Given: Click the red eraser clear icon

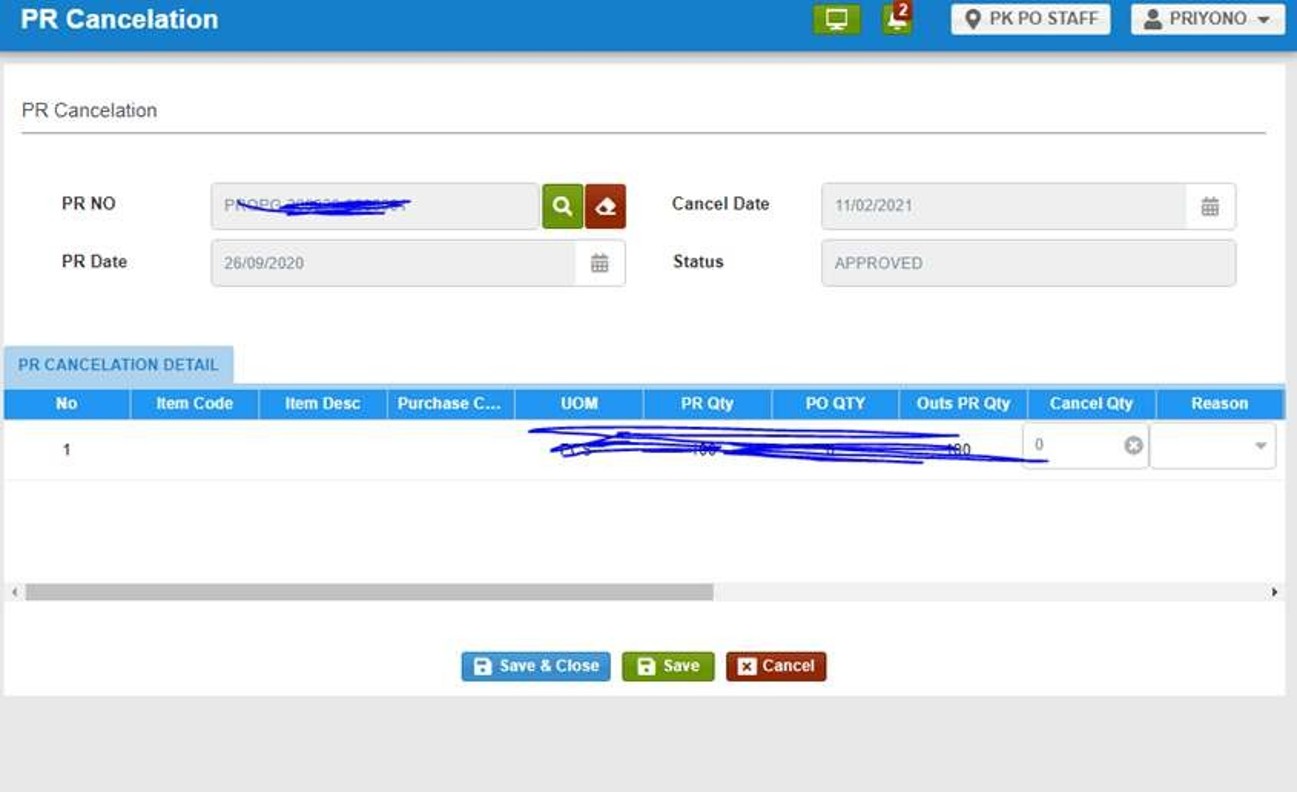Looking at the screenshot, I should coord(605,206).
